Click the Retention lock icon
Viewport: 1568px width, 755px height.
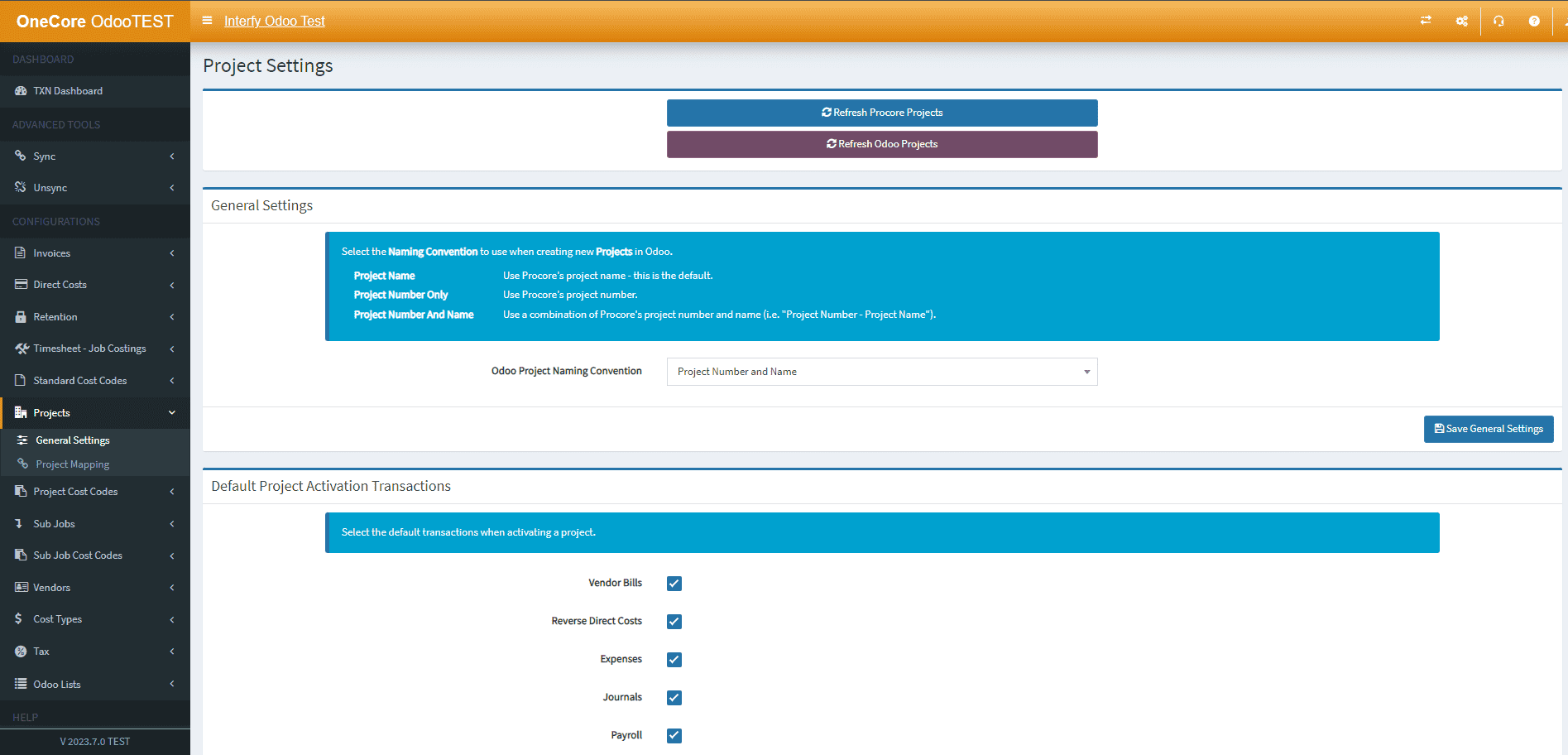coord(21,317)
